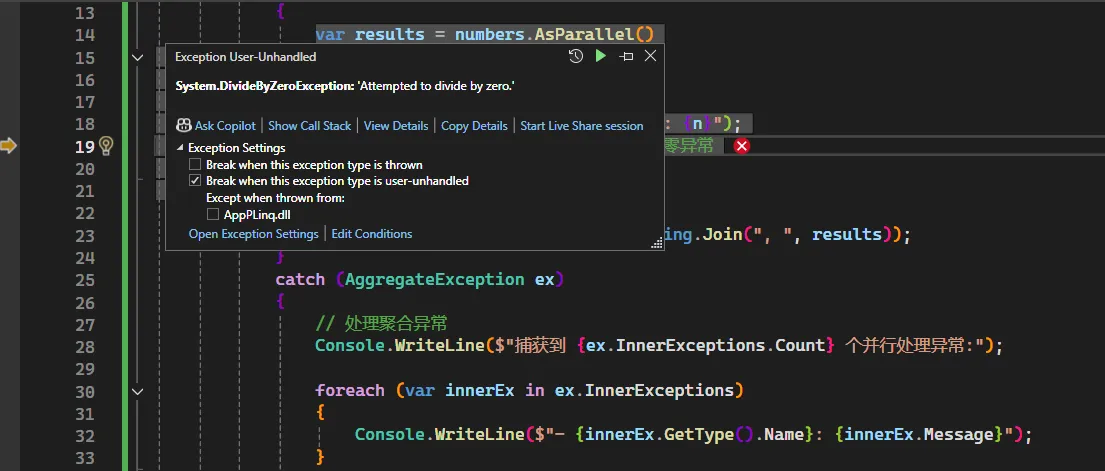Click View Details link

[x=396, y=126]
